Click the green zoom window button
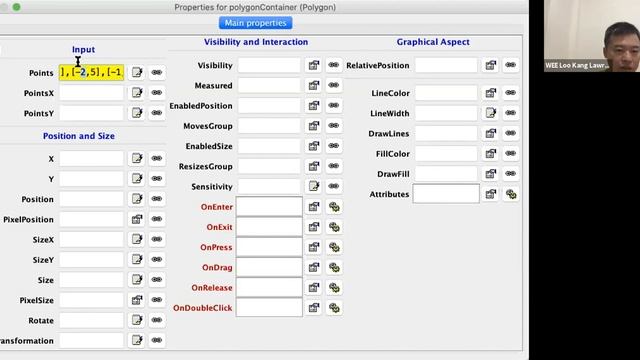 (x=16, y=7)
